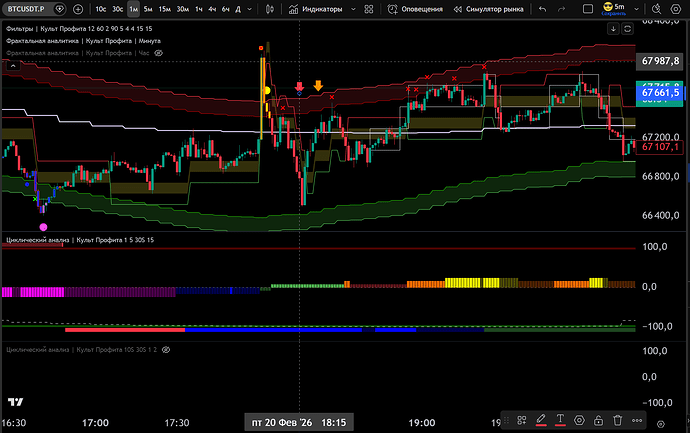Switch to the 1ч interval

pyautogui.click(x=198, y=9)
